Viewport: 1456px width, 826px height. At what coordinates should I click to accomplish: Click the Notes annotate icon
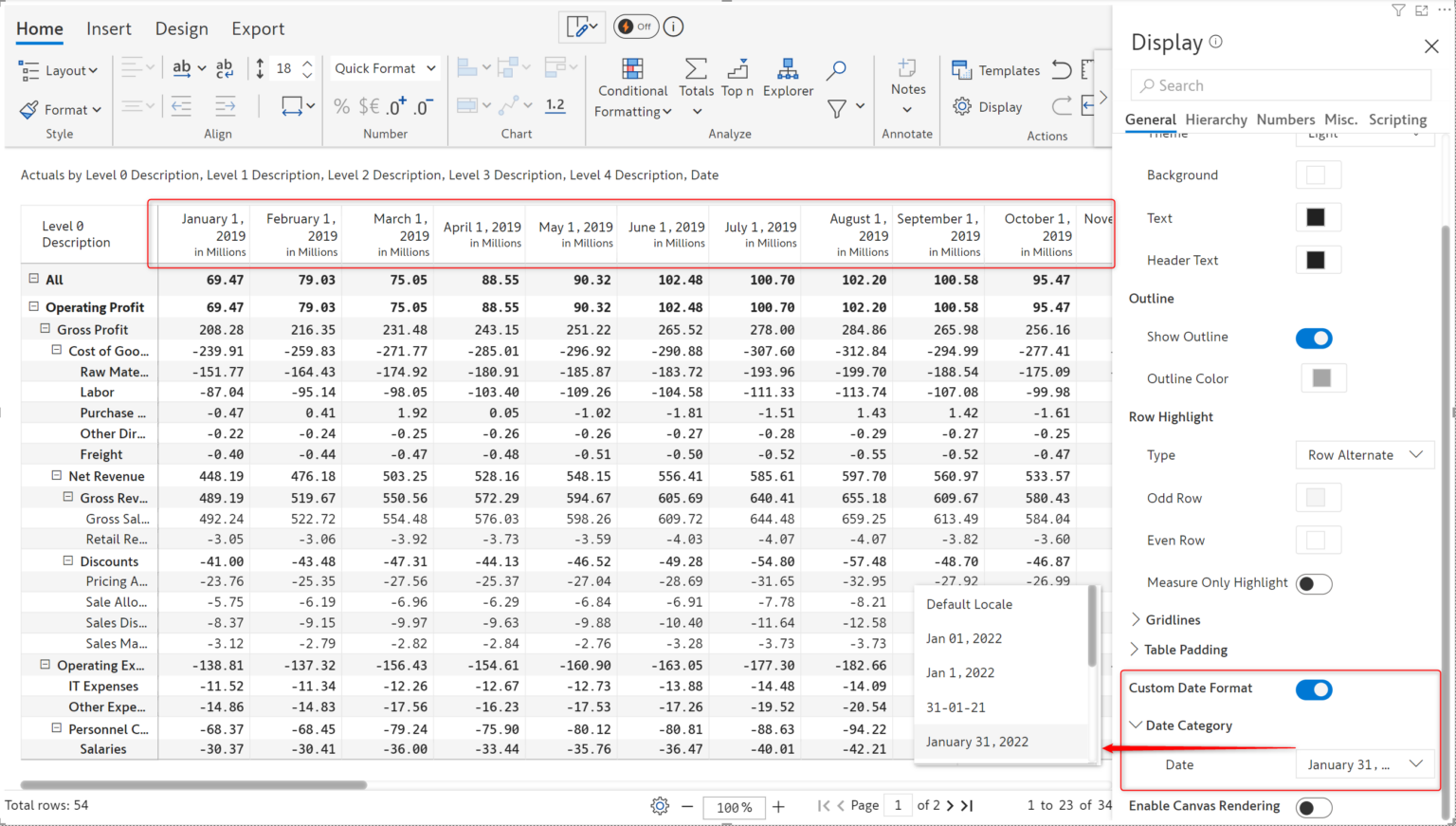click(x=907, y=78)
